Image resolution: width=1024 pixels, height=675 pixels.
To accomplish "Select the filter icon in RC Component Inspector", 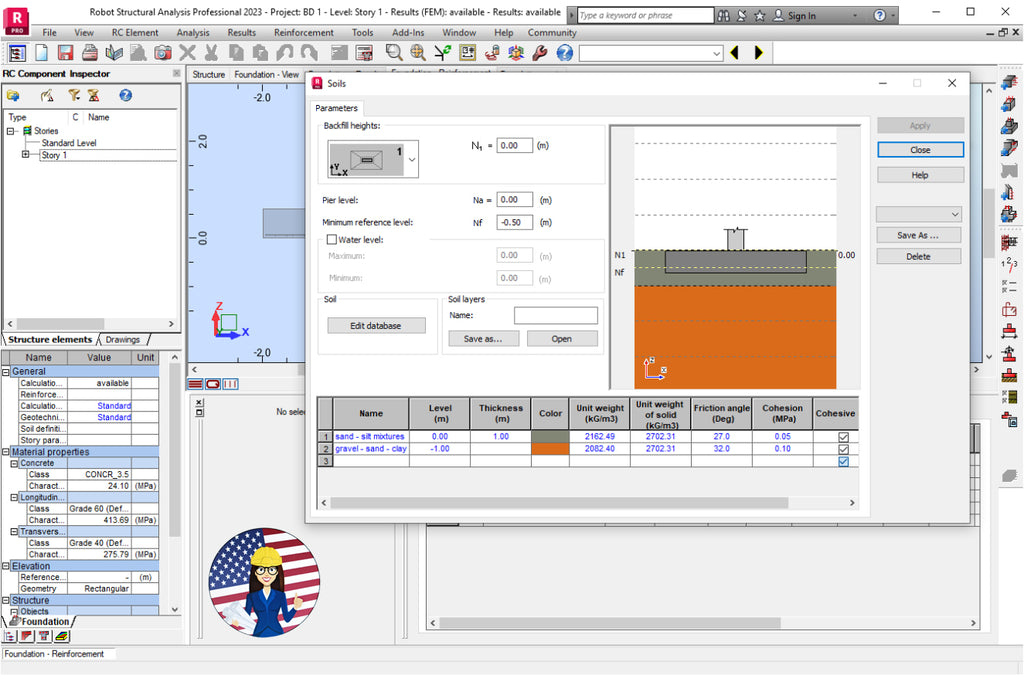I will point(74,95).
